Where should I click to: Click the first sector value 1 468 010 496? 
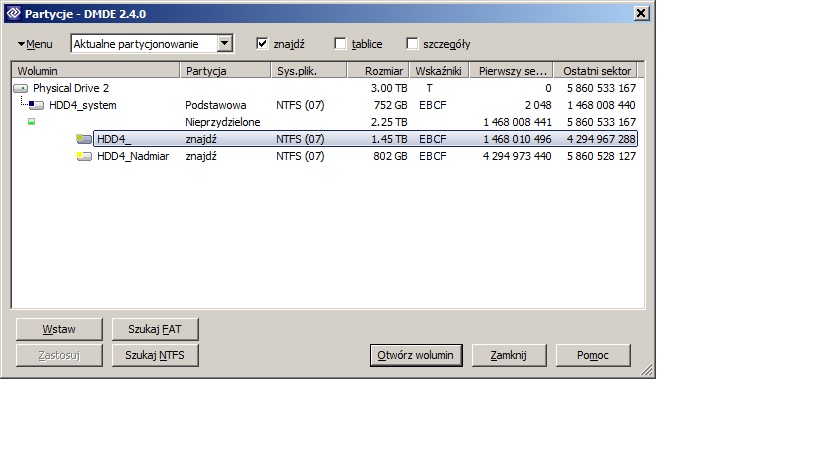(518, 139)
